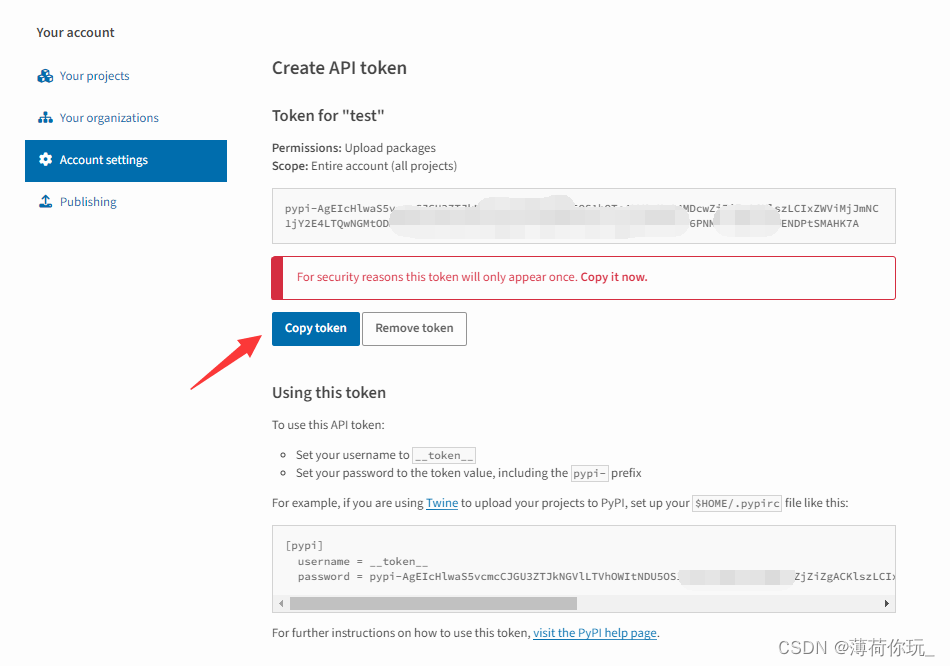Click the Create API token heading
Image resolution: width=950 pixels, height=666 pixels.
[x=339, y=68]
